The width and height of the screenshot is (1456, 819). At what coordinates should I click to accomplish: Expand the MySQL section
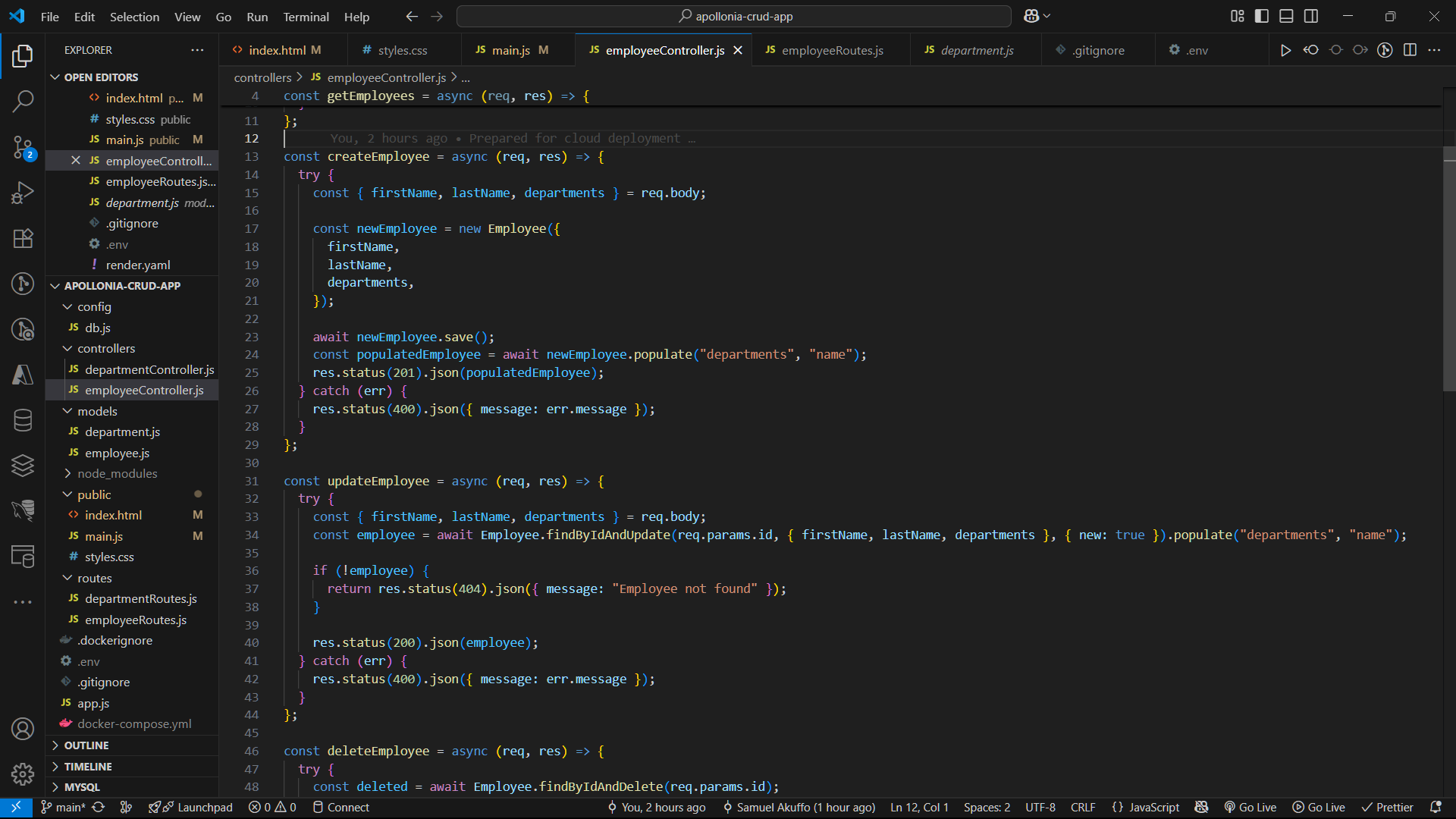pos(132,787)
